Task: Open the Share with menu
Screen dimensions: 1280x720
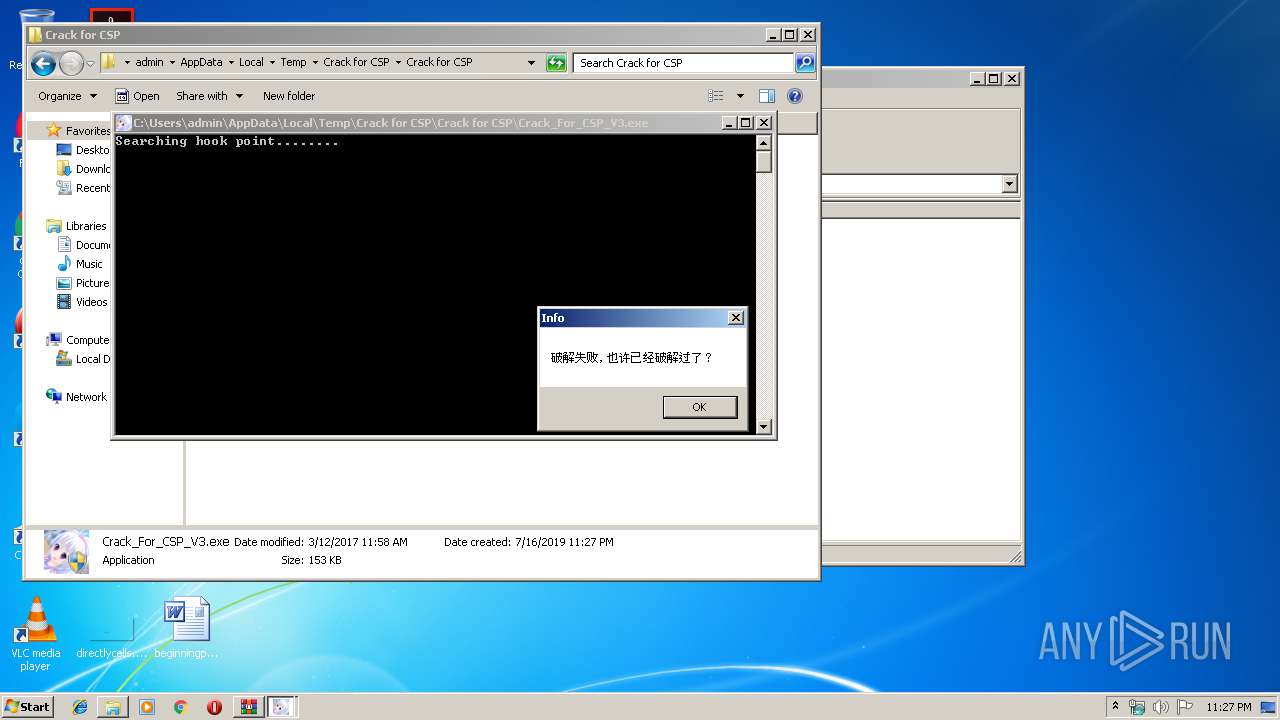Action: (x=209, y=96)
